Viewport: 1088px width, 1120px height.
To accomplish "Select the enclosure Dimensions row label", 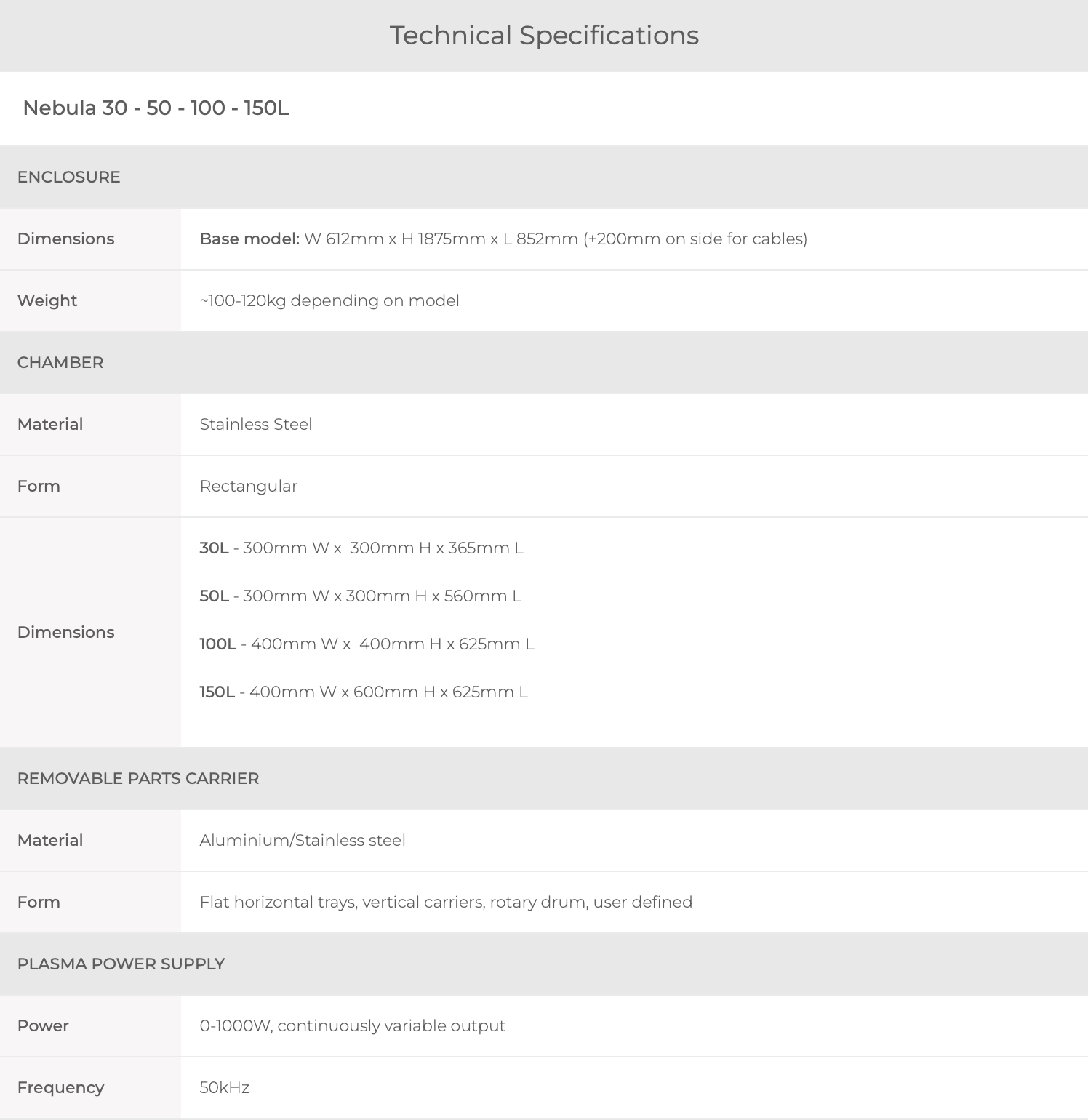I will [x=65, y=239].
